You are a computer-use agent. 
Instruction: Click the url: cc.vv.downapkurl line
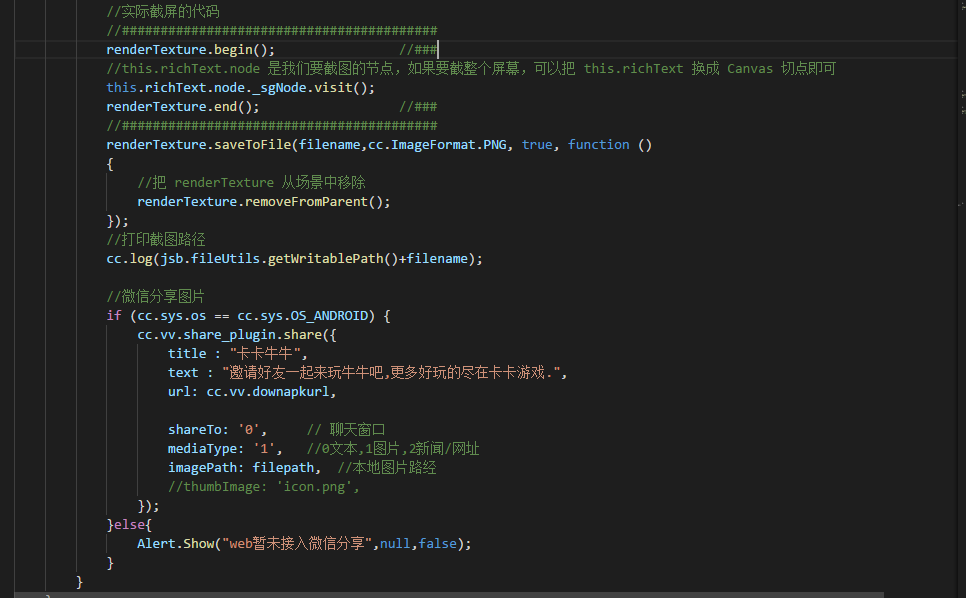pos(252,392)
